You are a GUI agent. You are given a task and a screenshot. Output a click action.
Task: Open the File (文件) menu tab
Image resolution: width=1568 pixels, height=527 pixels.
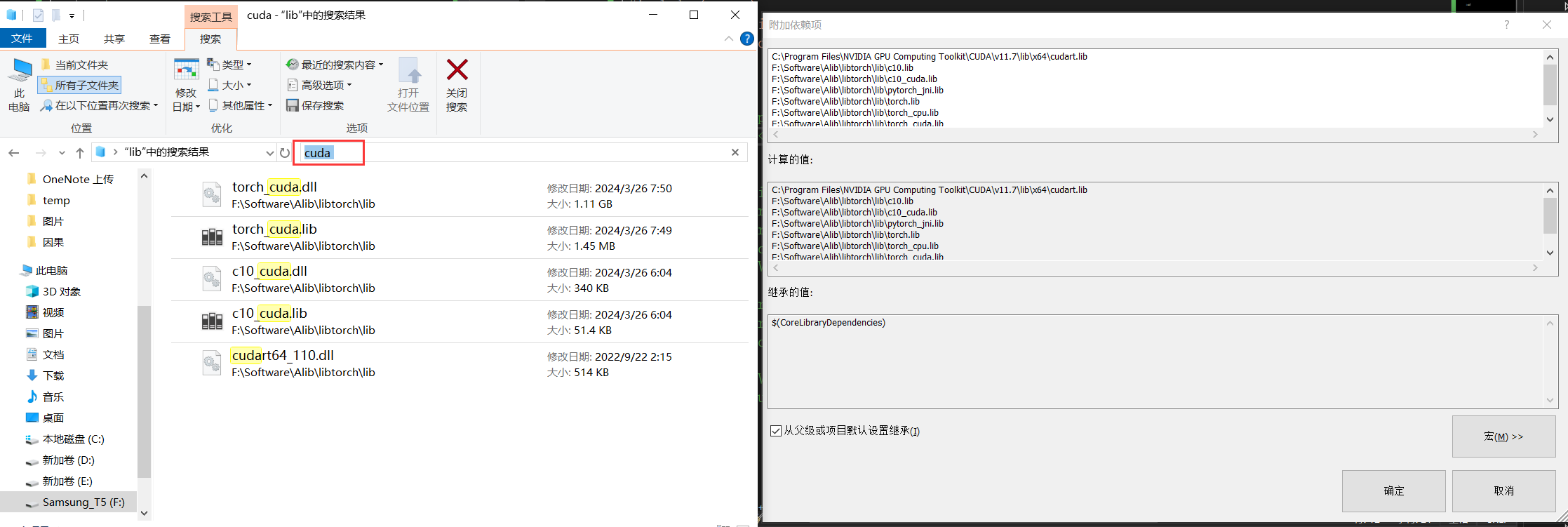click(22, 38)
